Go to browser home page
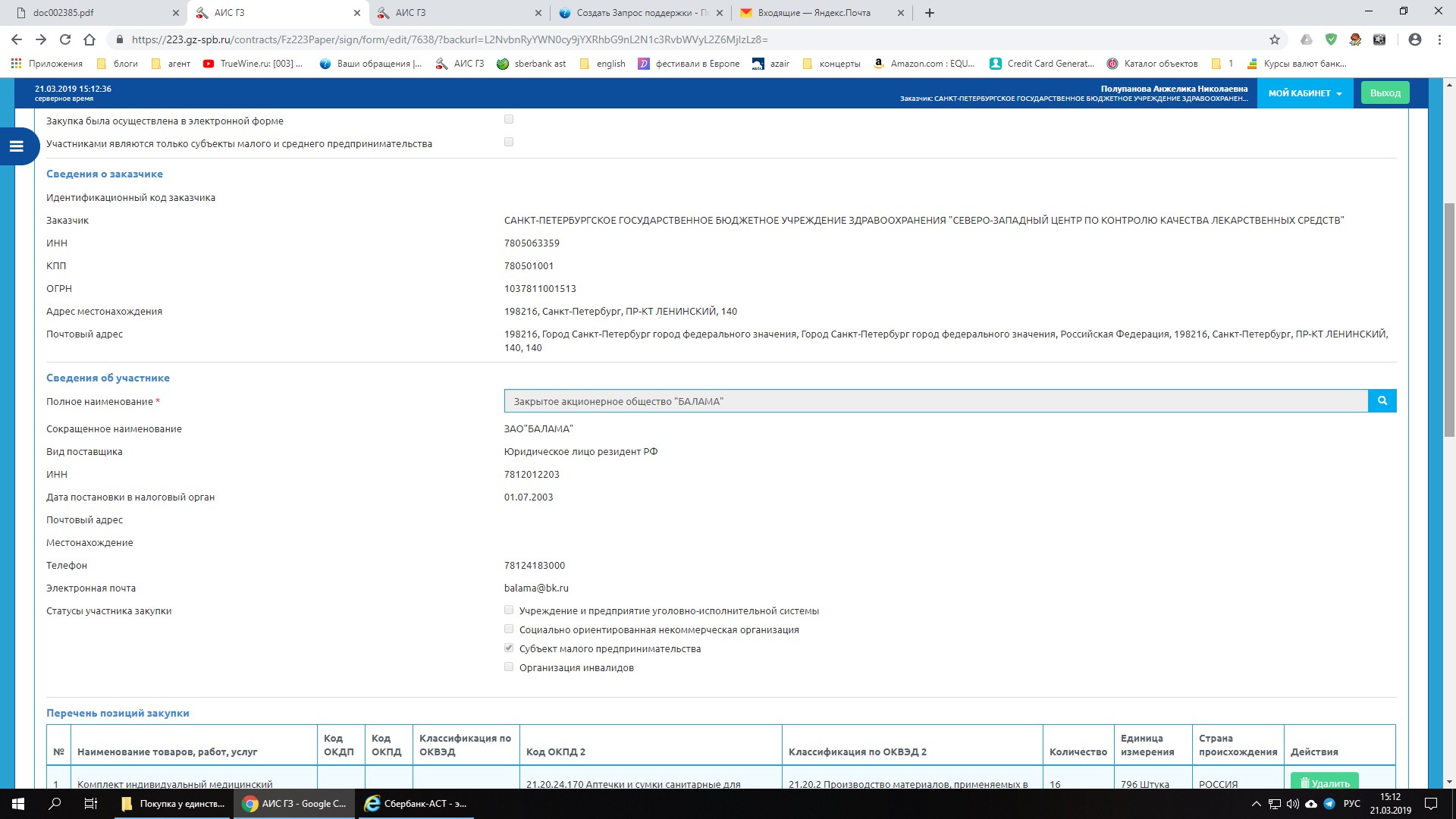This screenshot has width=1456, height=819. (89, 39)
